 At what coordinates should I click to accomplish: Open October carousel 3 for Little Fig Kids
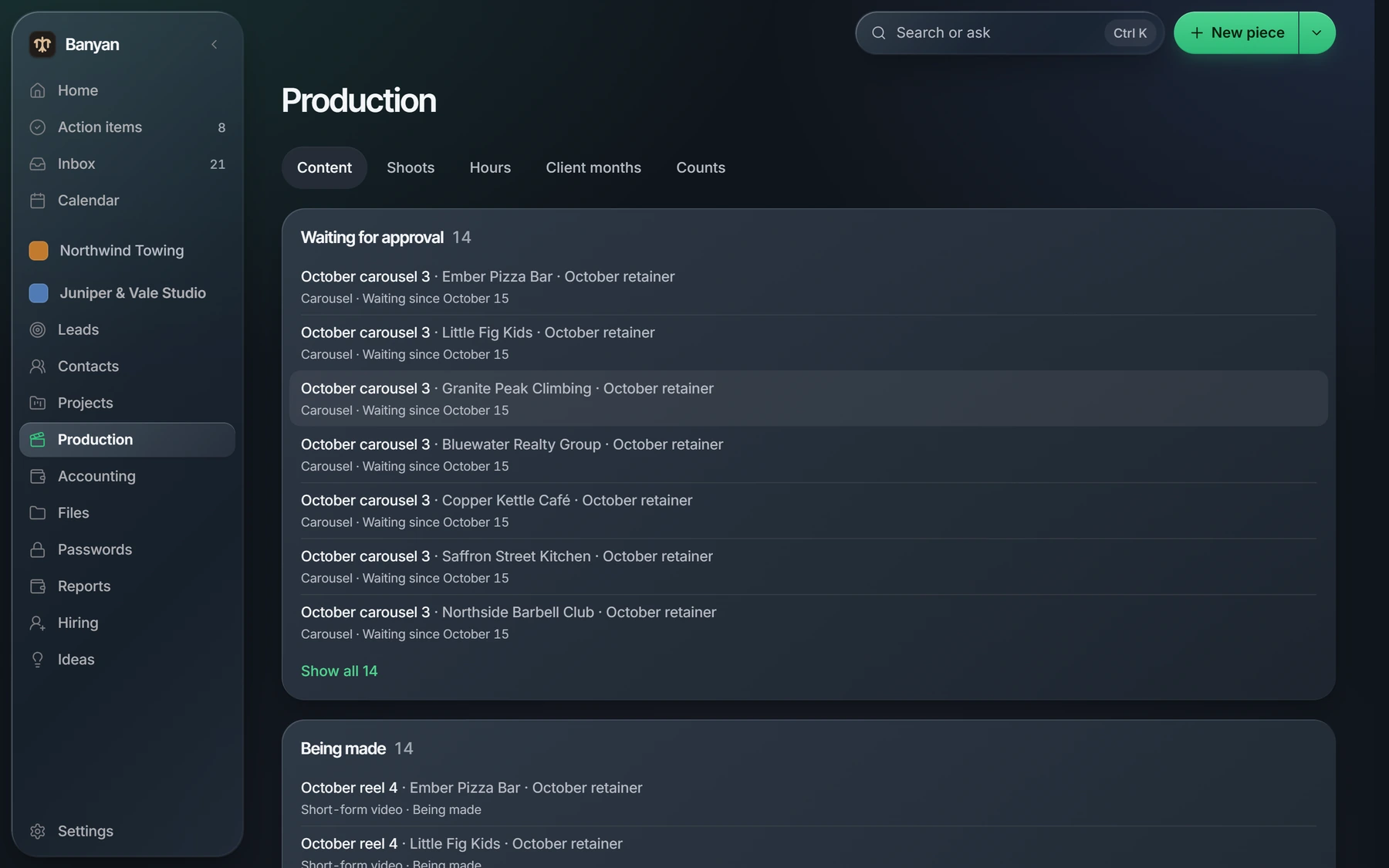[x=809, y=343]
